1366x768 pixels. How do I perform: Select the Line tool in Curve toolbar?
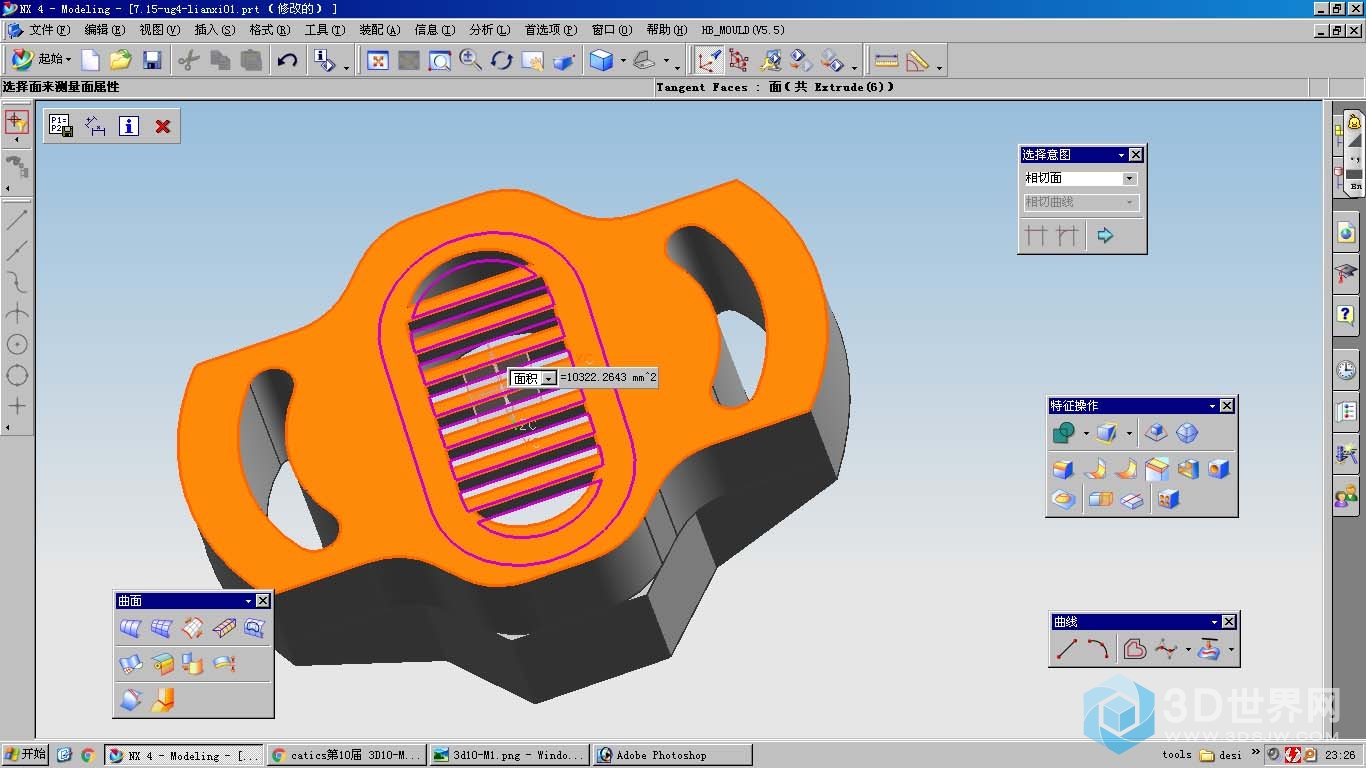[x=1067, y=649]
